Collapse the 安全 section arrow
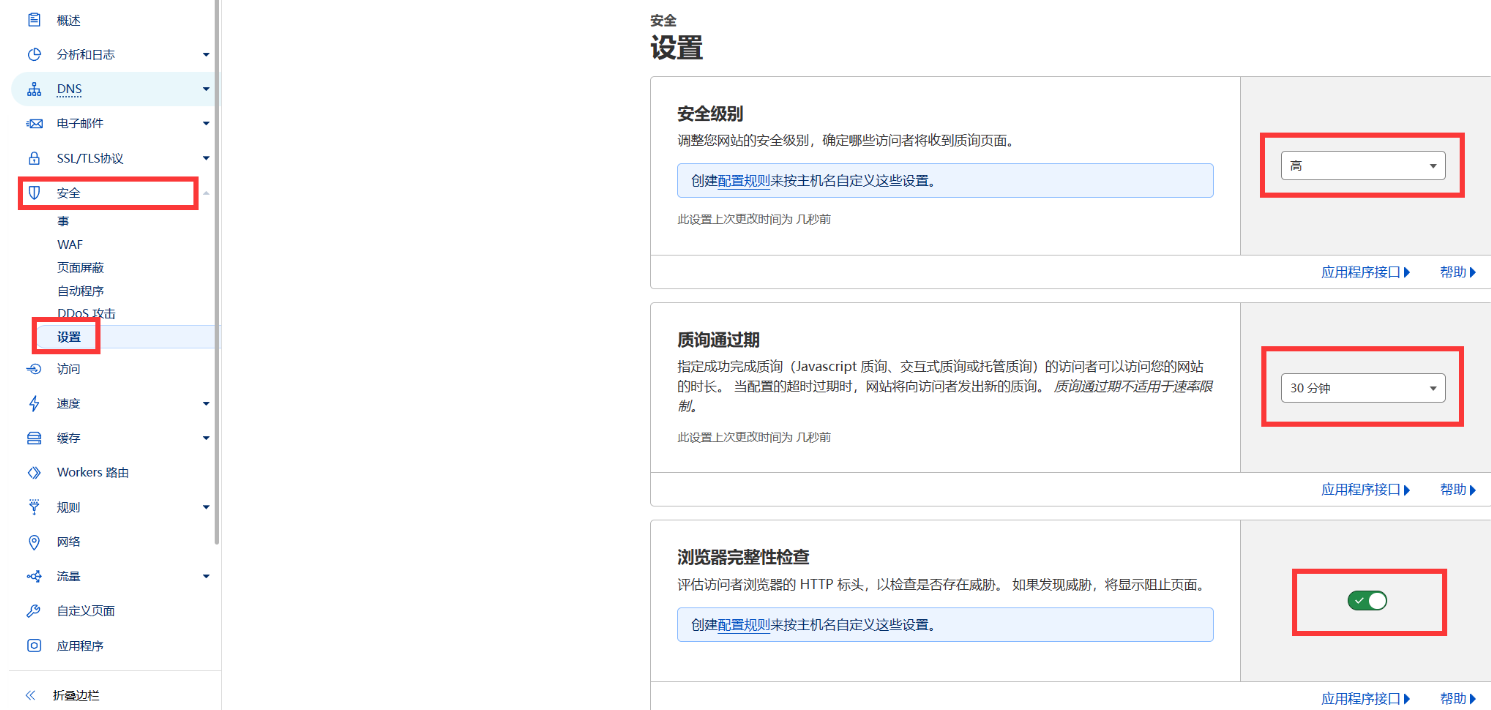Screen dimensions: 1491x710 206,193
